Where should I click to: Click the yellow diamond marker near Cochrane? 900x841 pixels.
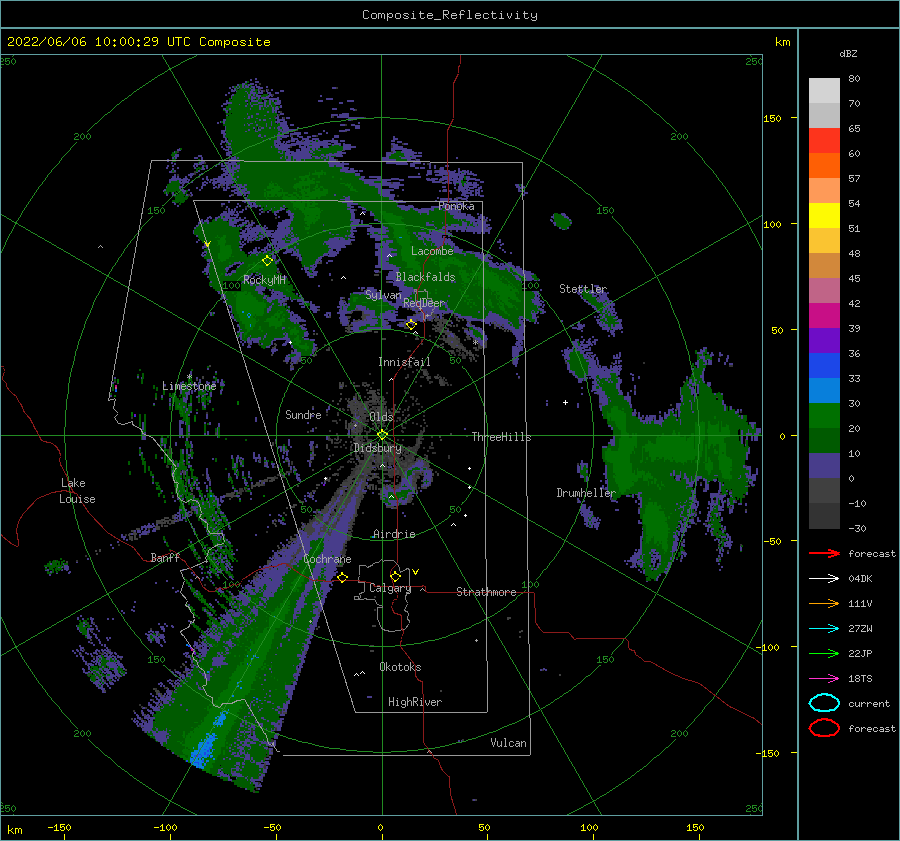pos(343,577)
